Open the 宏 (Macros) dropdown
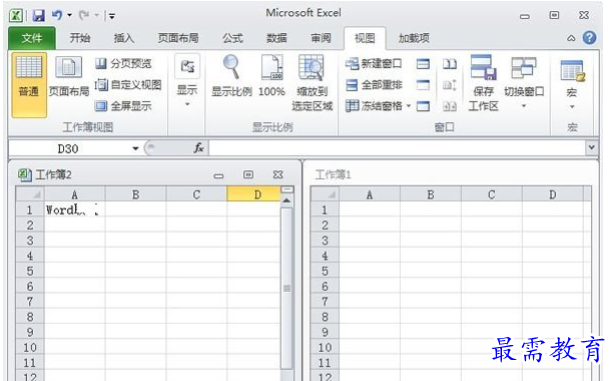613x381 pixels. click(572, 84)
